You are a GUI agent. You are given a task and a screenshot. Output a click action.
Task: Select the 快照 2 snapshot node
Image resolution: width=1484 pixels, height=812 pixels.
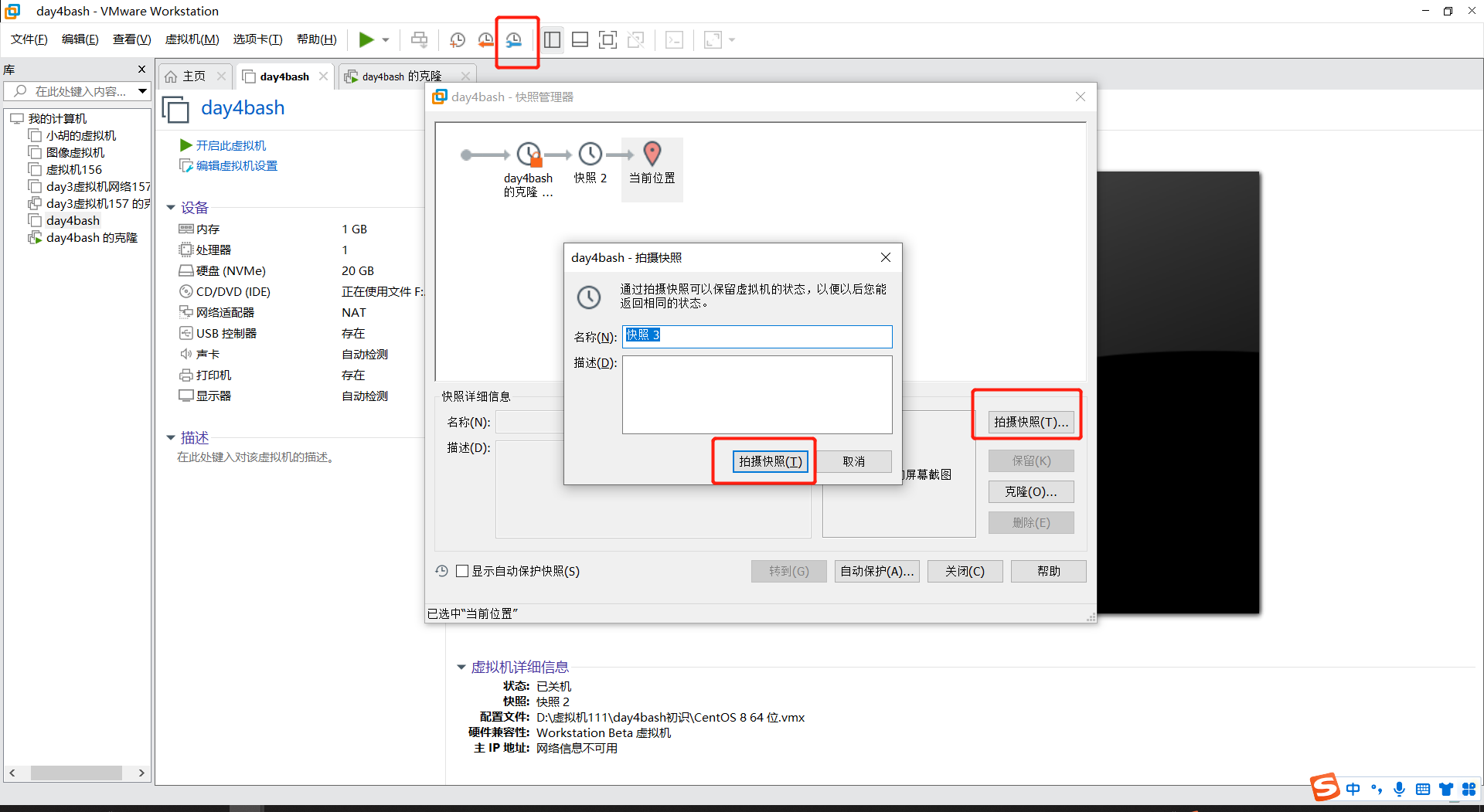coord(591,163)
